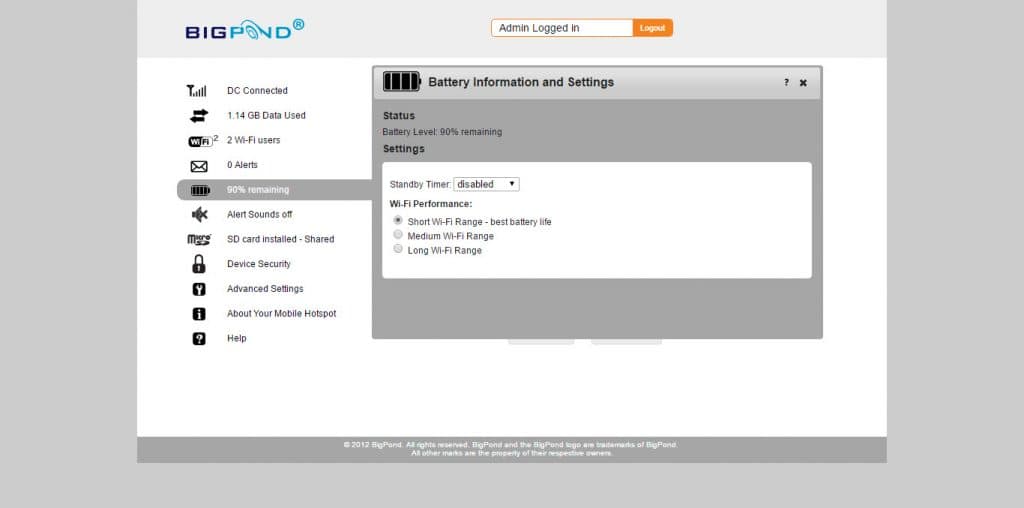The height and width of the screenshot is (508, 1024).
Task: Click the question mark help in dialog header
Action: tap(786, 82)
